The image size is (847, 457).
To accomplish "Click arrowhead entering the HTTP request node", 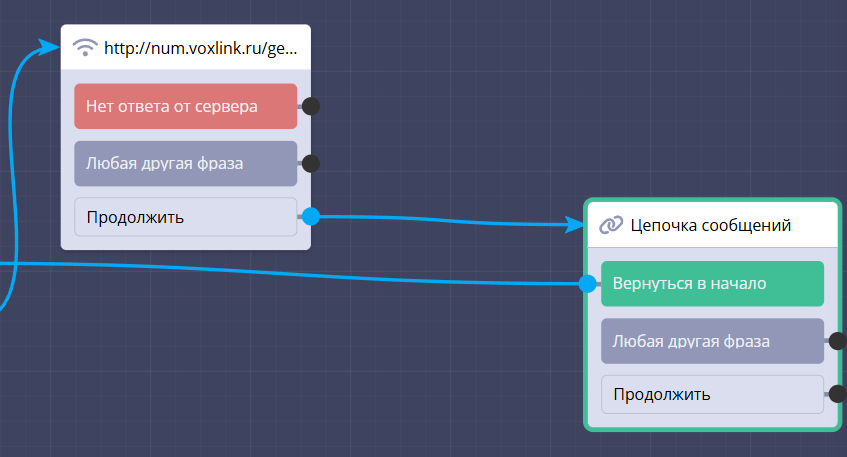I will click(50, 46).
